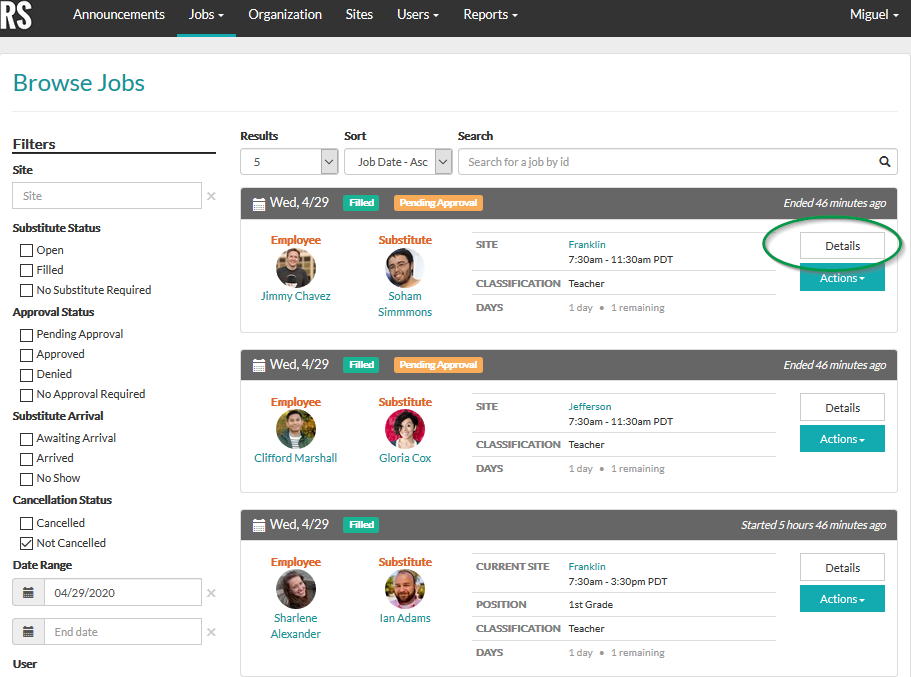This screenshot has height=677, width=911.
Task: Check the Pending Approval filter
Action: pyautogui.click(x=26, y=335)
